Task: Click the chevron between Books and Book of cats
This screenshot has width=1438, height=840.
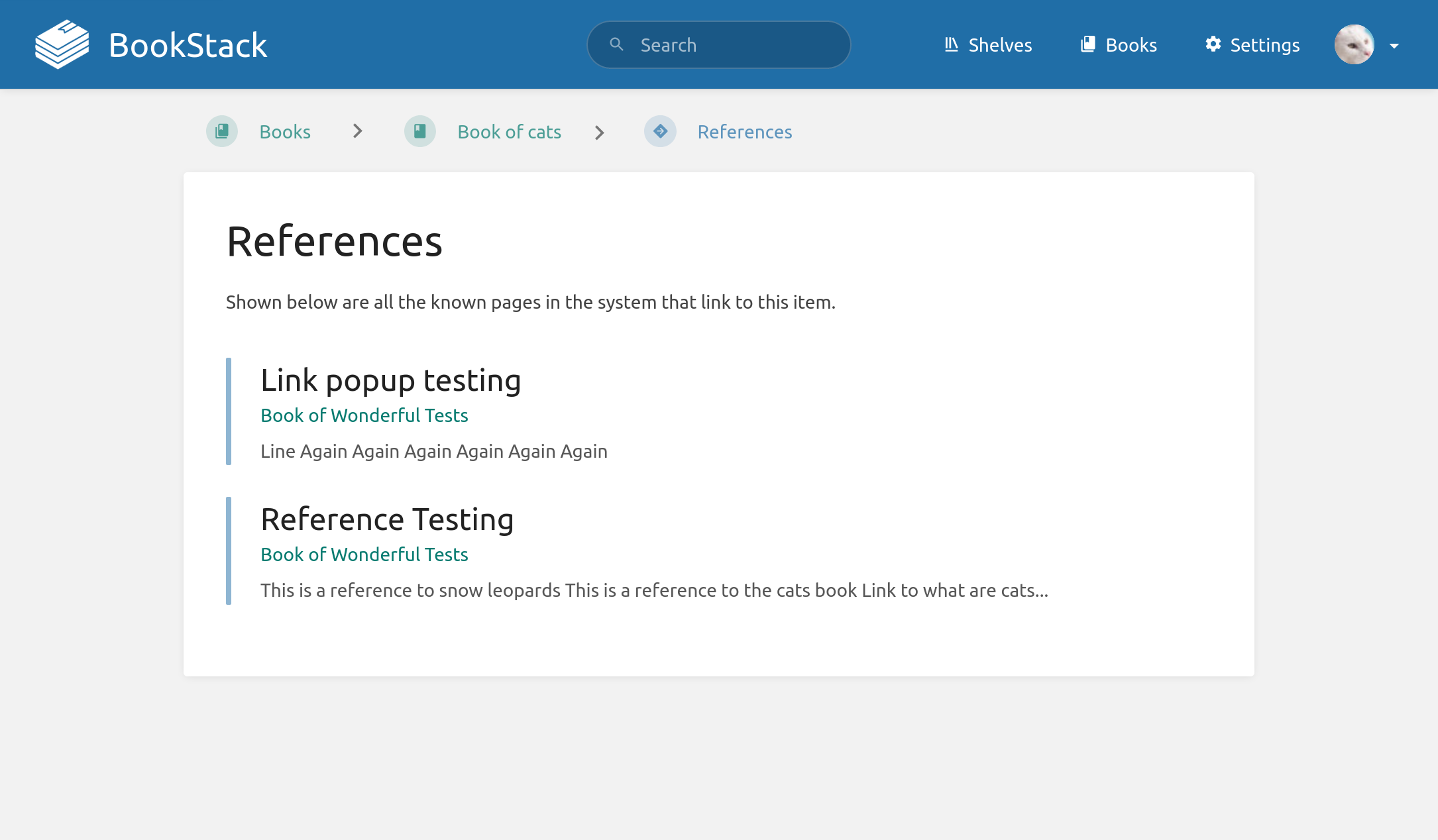Action: pyautogui.click(x=357, y=131)
